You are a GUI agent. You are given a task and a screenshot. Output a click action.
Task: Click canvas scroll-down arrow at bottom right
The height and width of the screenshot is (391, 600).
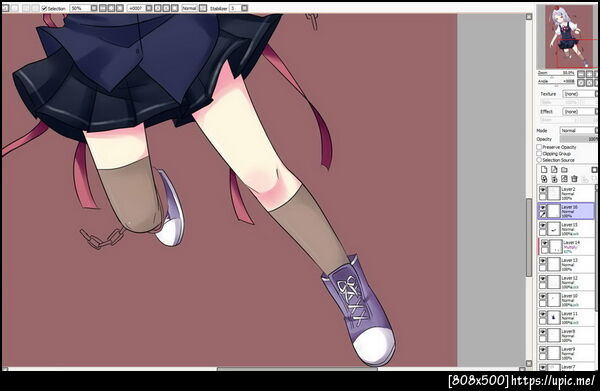click(529, 363)
